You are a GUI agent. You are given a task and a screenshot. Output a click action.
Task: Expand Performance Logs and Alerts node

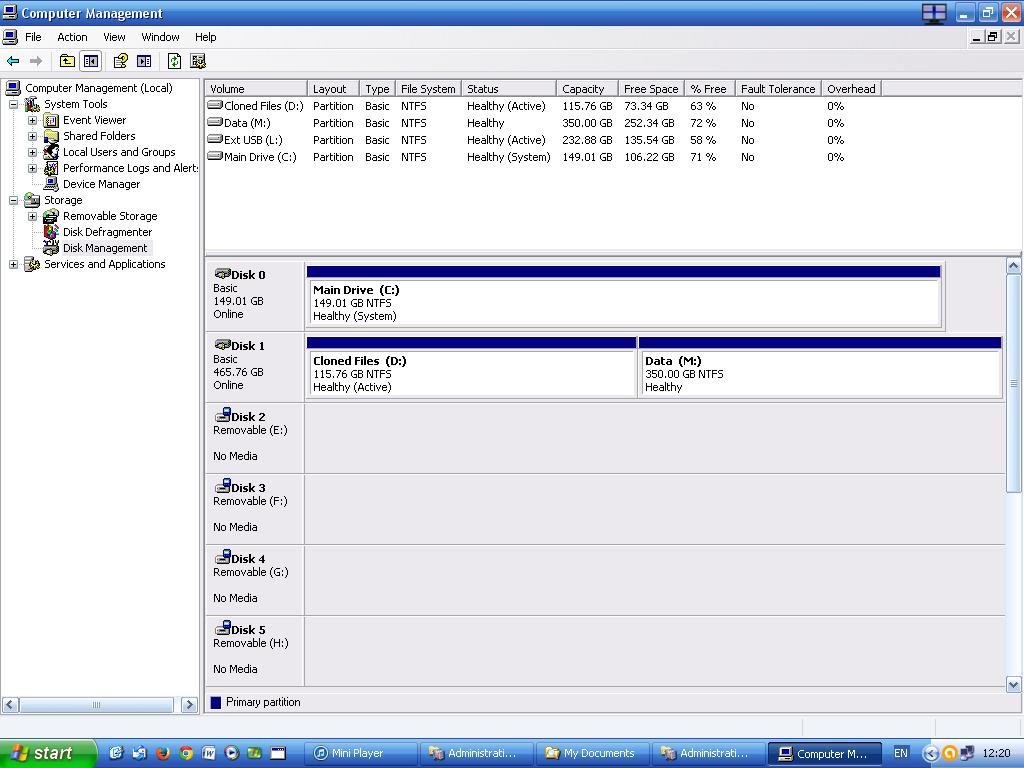pyautogui.click(x=32, y=168)
